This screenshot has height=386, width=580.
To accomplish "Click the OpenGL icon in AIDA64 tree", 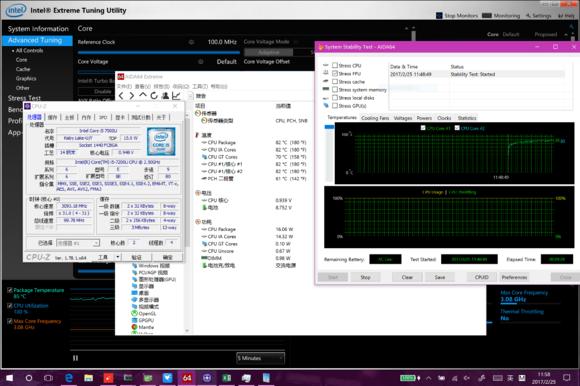I will pos(135,313).
